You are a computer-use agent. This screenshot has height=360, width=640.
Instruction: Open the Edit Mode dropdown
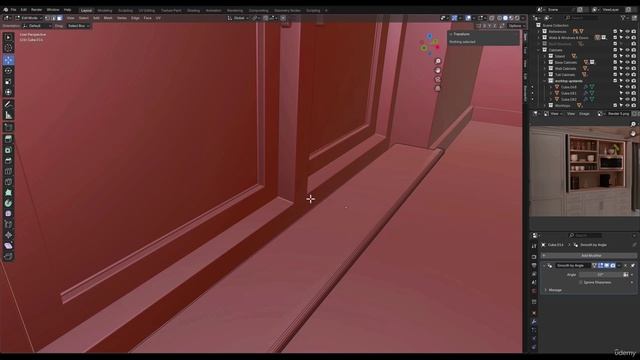click(29, 18)
